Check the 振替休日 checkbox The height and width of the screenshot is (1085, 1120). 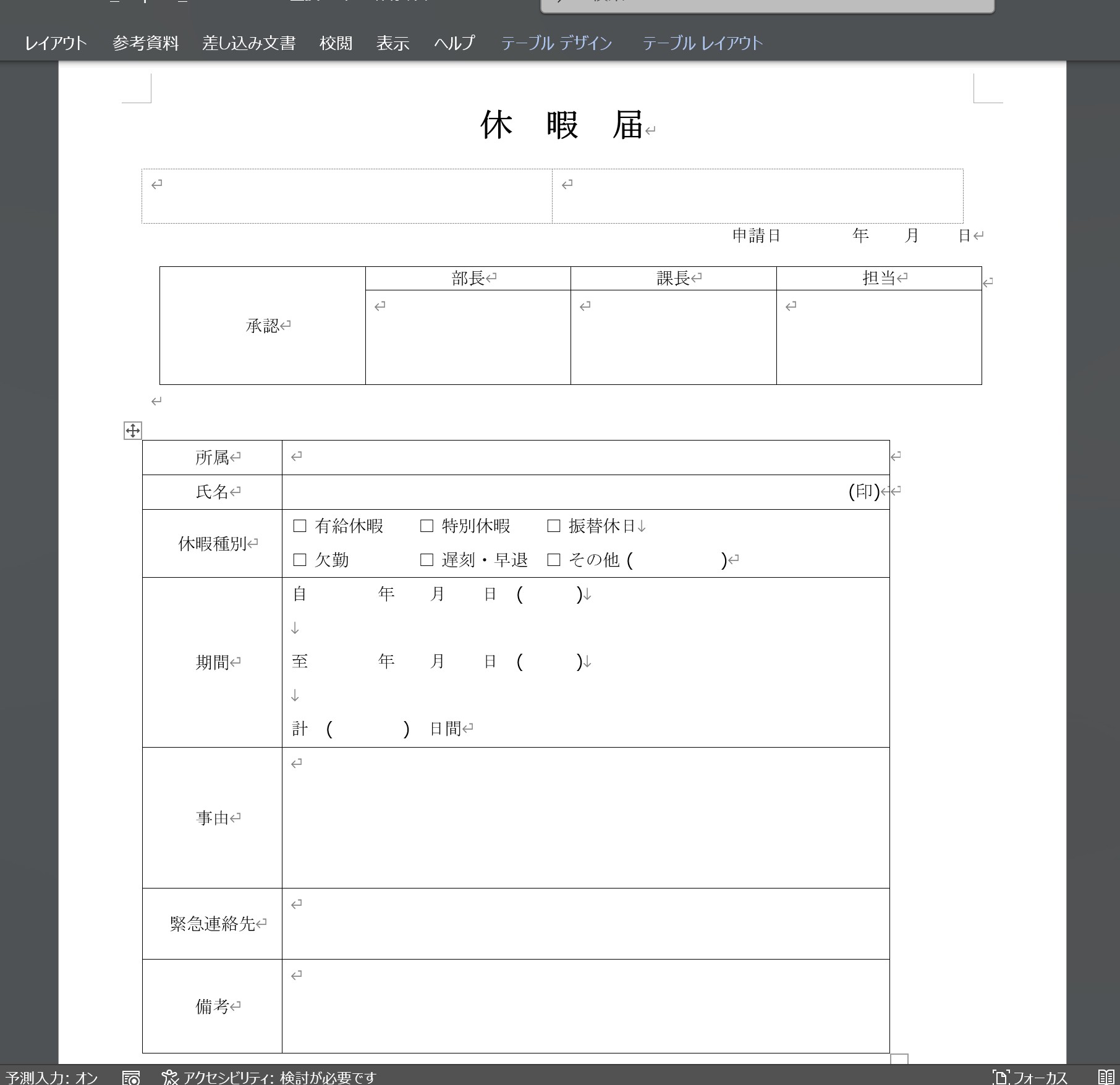(554, 526)
